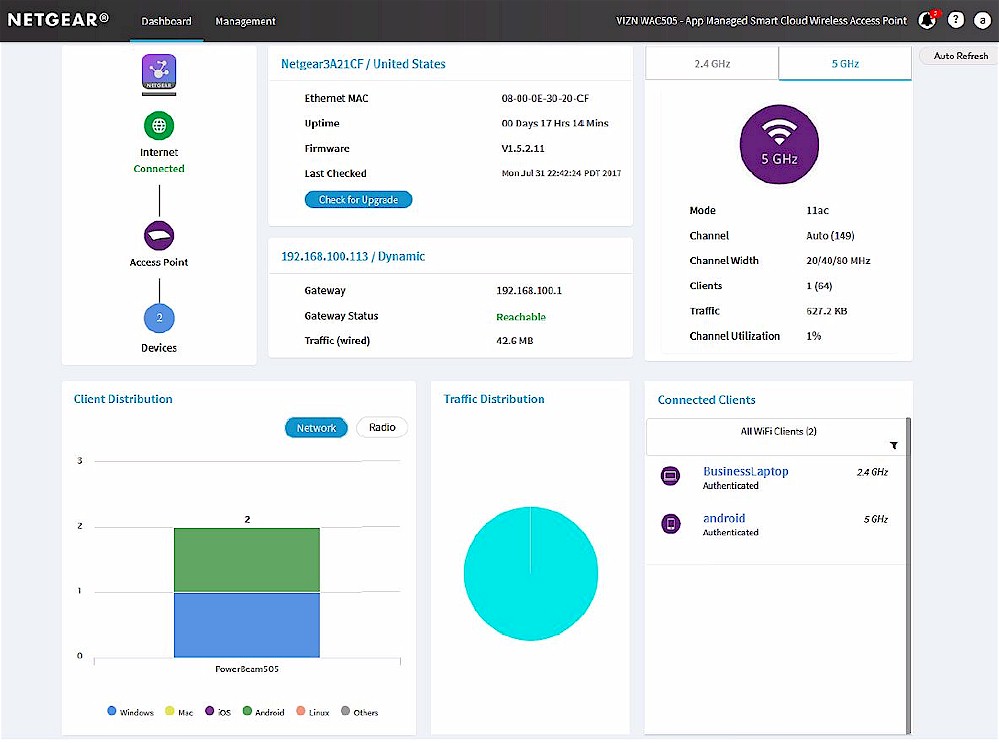Screen dimensions: 1000x743
Task: Click the green Internet globe icon
Action: click(x=159, y=126)
